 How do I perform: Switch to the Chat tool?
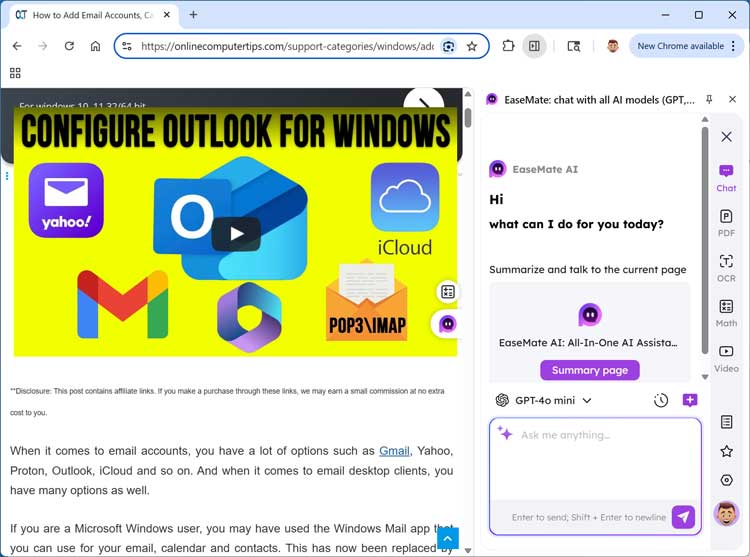coord(726,178)
